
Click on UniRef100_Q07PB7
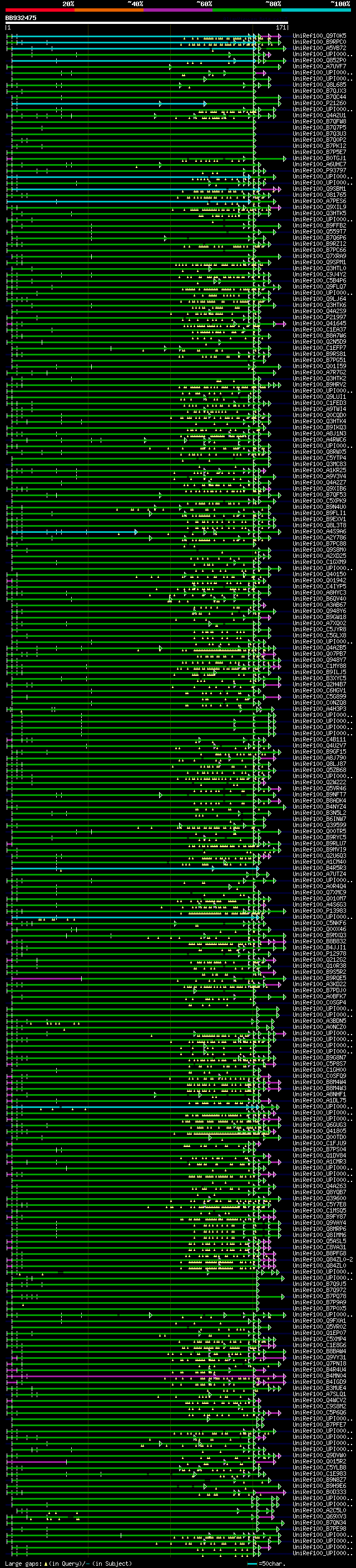tap(319, 654)
